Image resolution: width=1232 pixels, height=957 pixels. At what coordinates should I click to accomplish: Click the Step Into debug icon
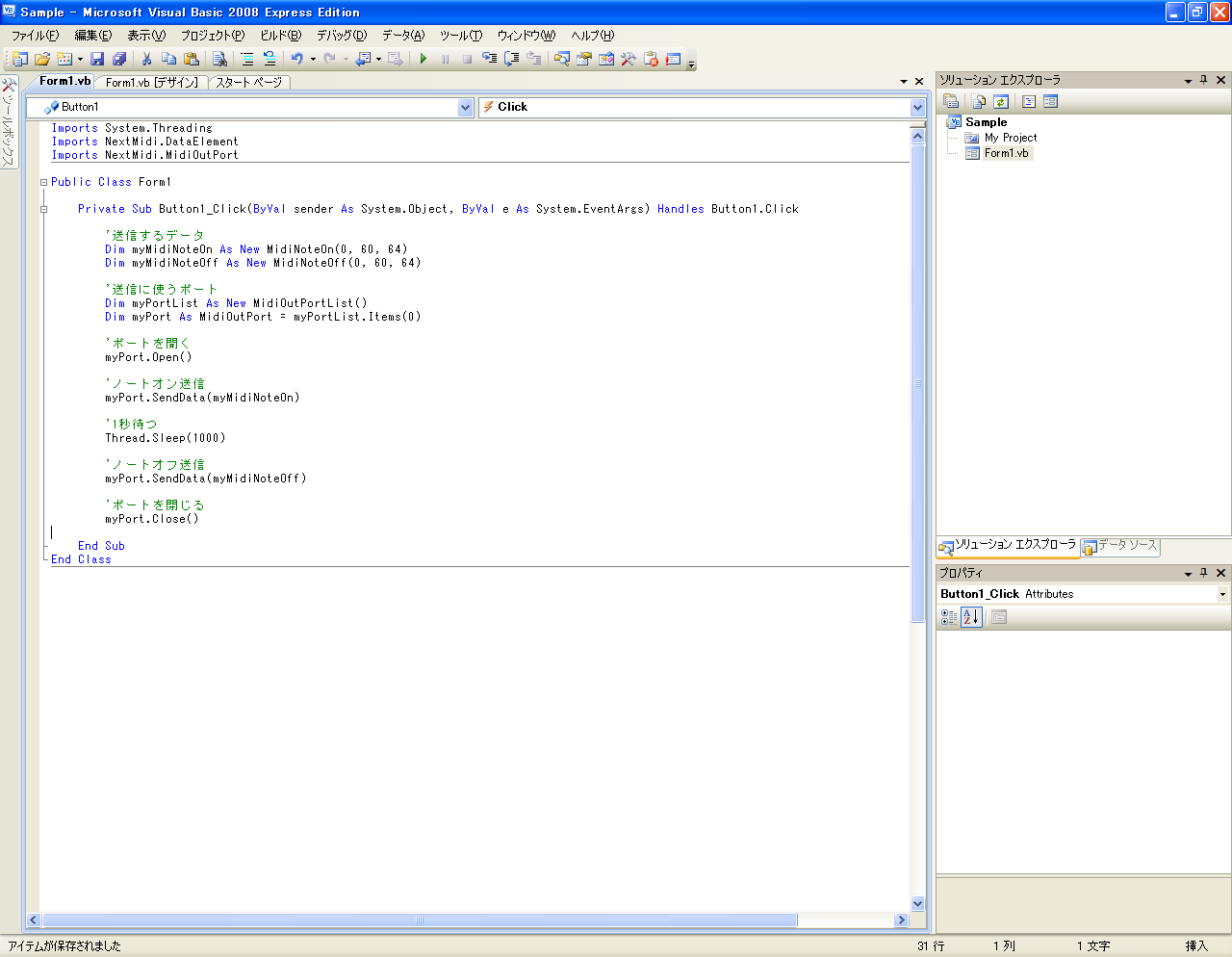[489, 59]
